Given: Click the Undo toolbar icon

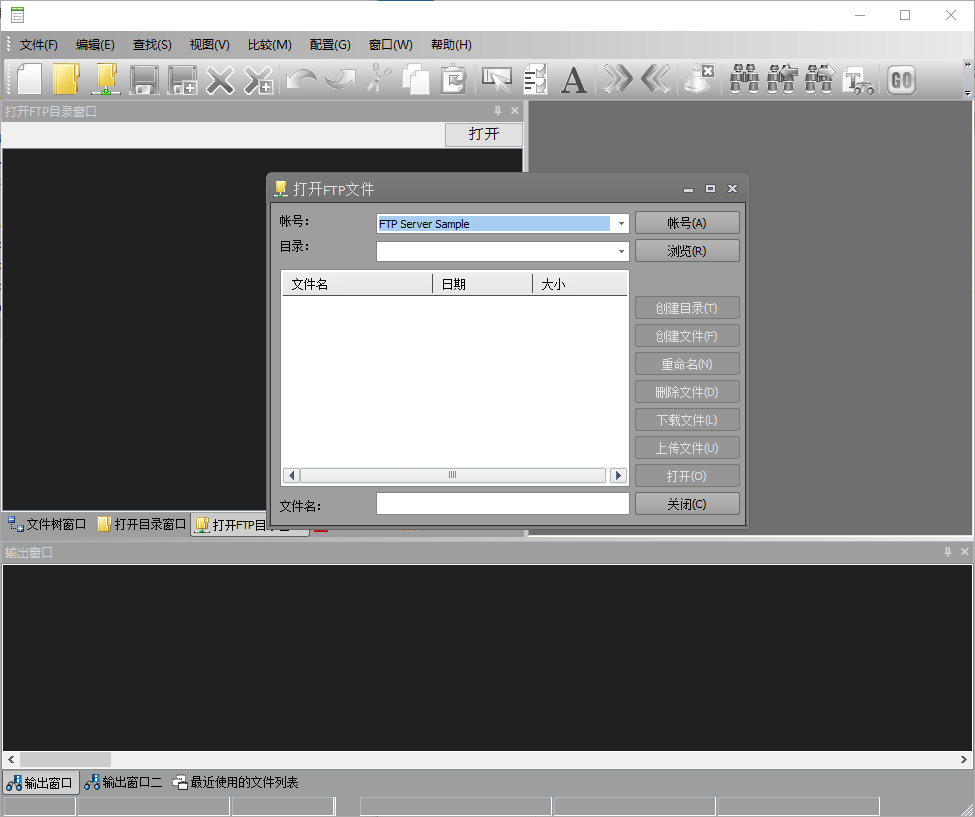Looking at the screenshot, I should tap(299, 79).
